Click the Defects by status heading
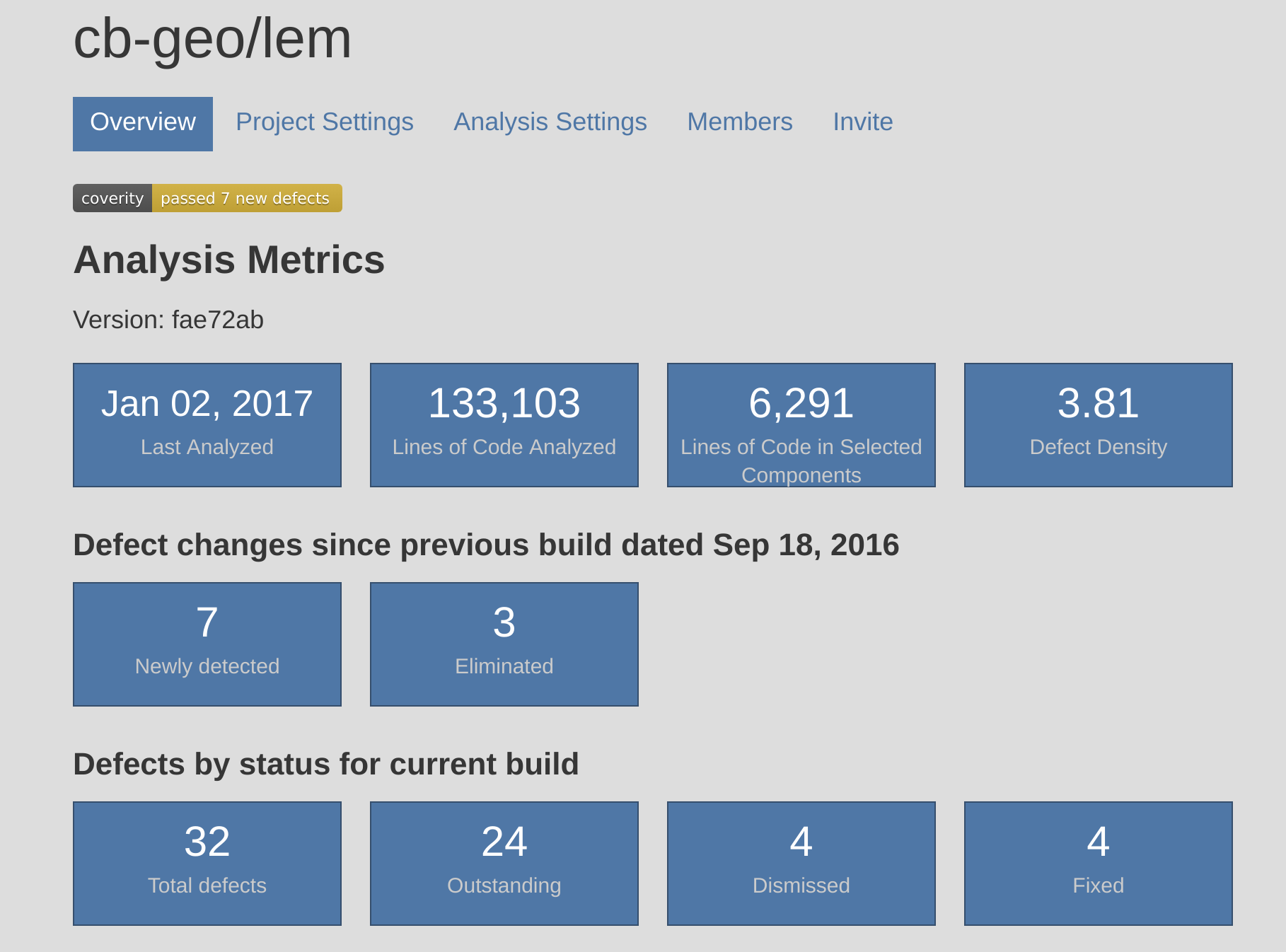 [x=326, y=765]
